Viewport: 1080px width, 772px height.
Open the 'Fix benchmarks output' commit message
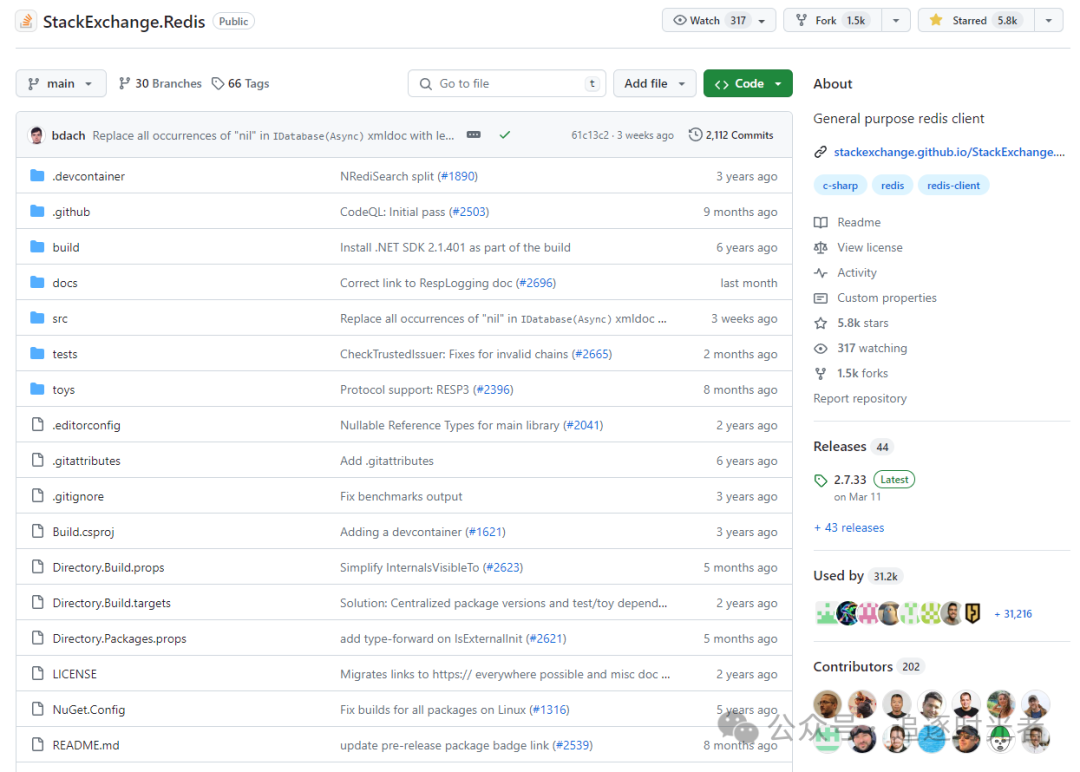pyautogui.click(x=401, y=496)
